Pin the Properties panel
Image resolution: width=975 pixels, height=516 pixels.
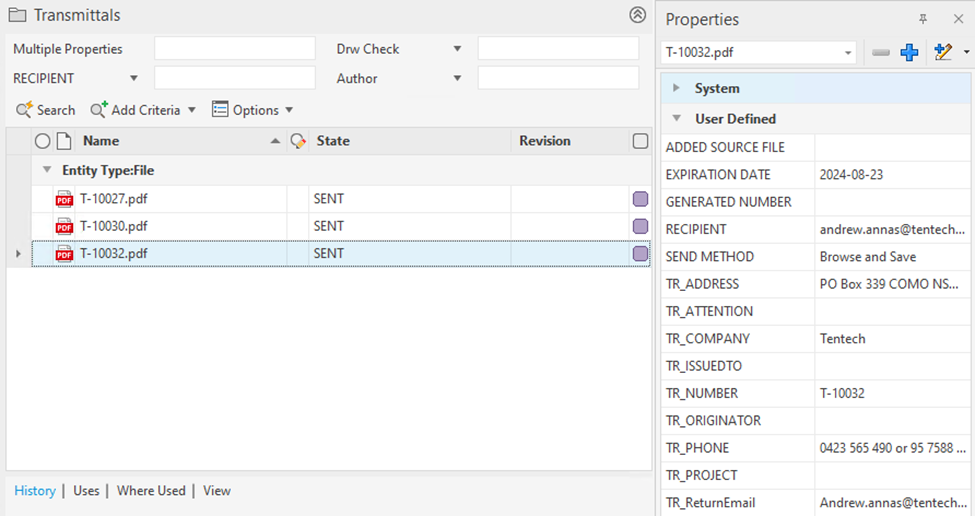pos(923,19)
